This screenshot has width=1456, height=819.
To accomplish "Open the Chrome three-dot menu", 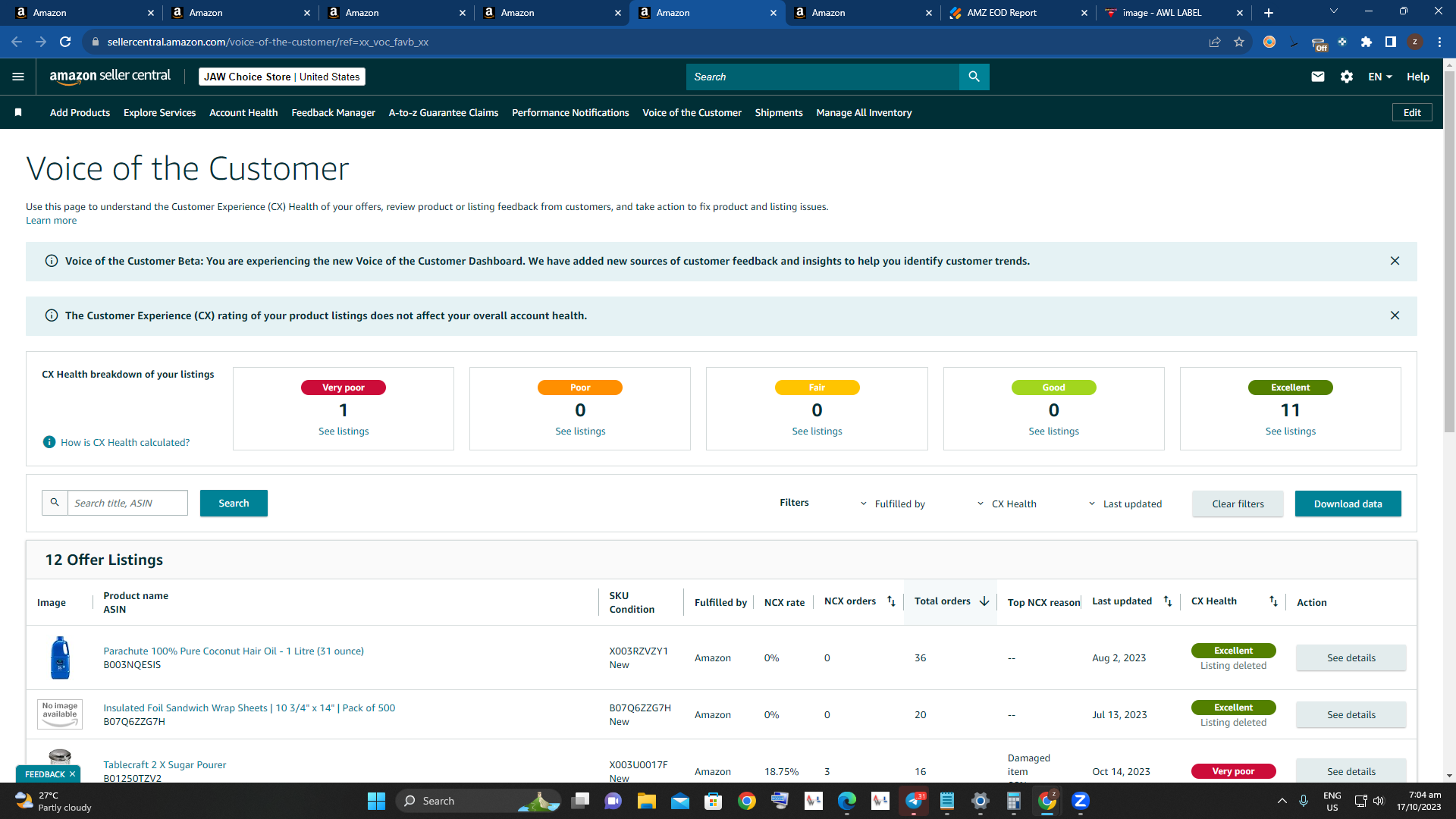I will (x=1439, y=42).
